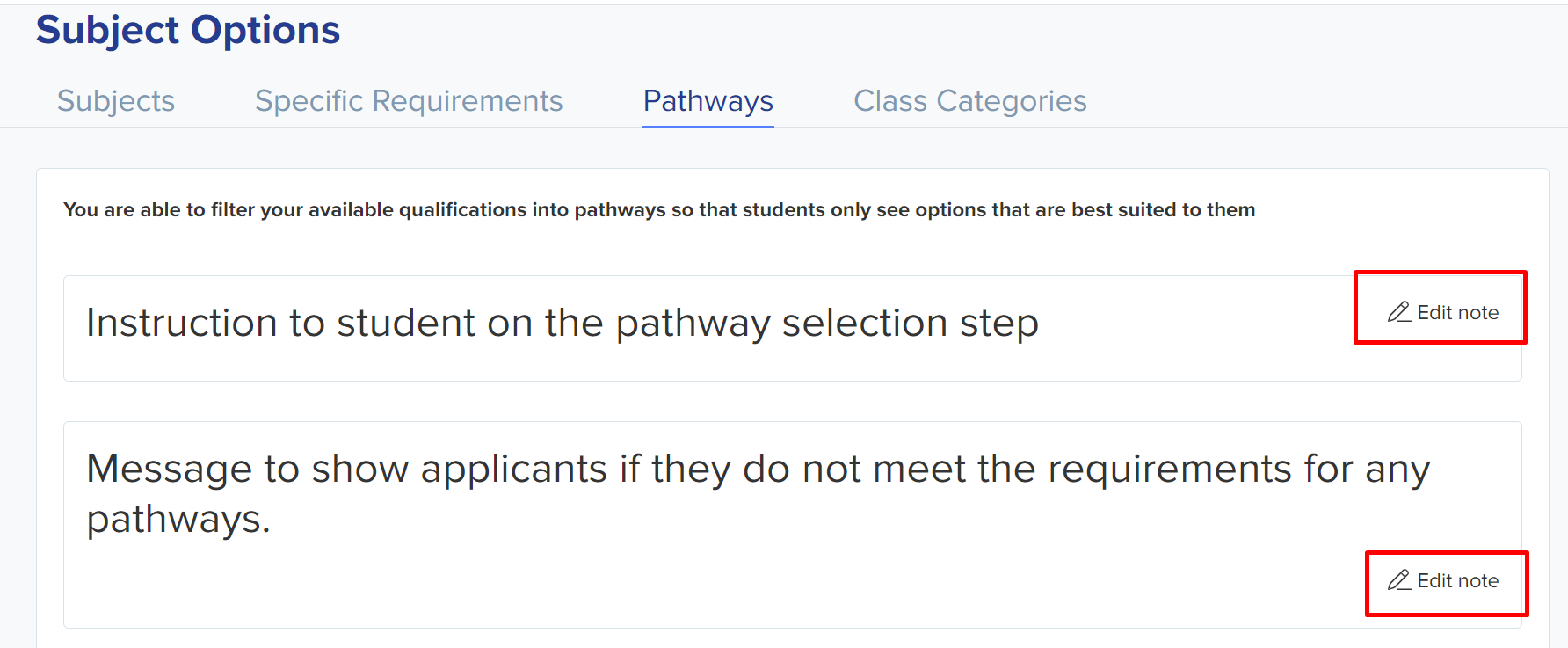The height and width of the screenshot is (648, 1568).
Task: Select the Pathways tab
Action: pyautogui.click(x=708, y=101)
